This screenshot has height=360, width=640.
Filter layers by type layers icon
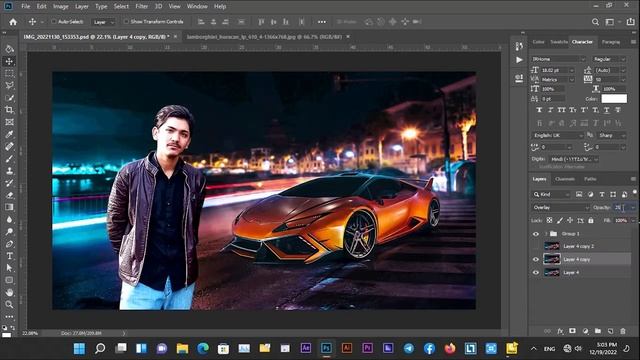tap(602, 194)
